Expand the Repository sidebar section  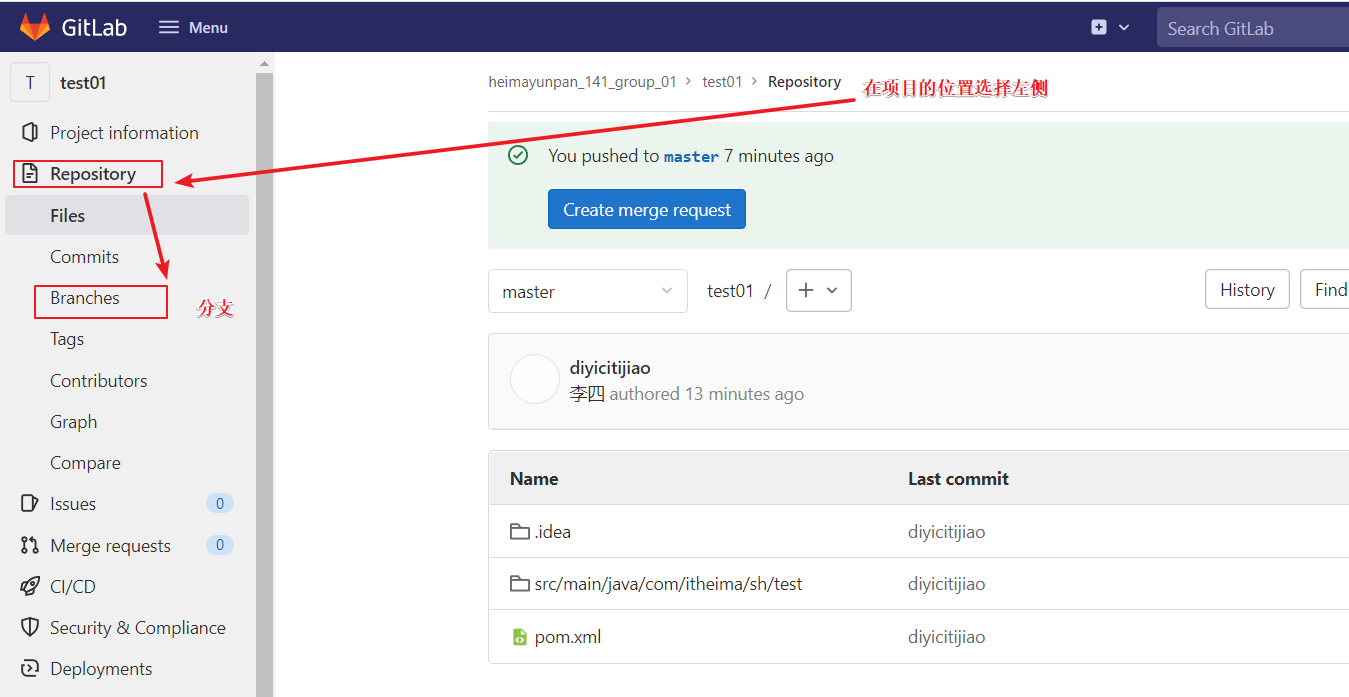pos(92,174)
